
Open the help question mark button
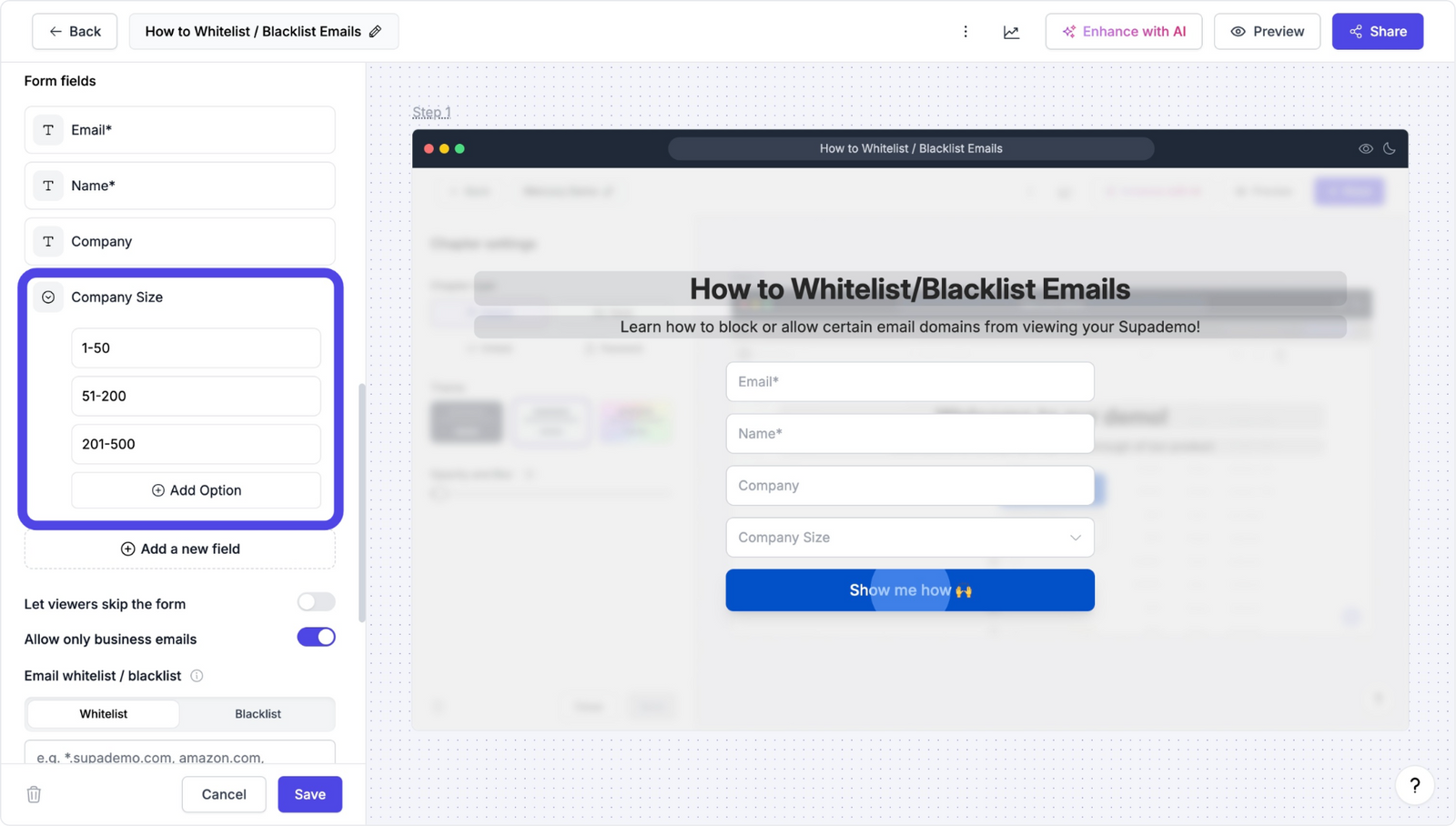click(x=1414, y=786)
